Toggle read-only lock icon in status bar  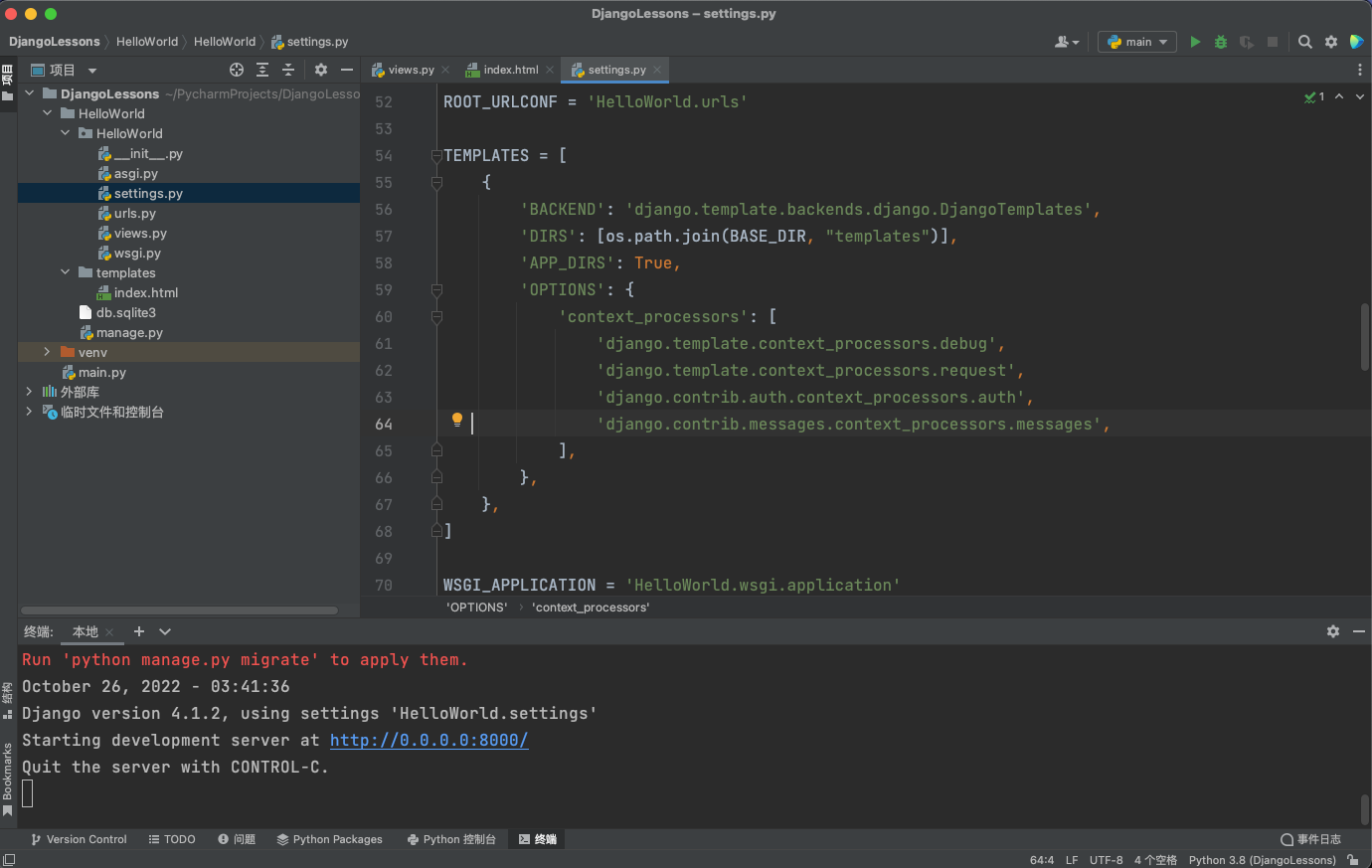1352,860
